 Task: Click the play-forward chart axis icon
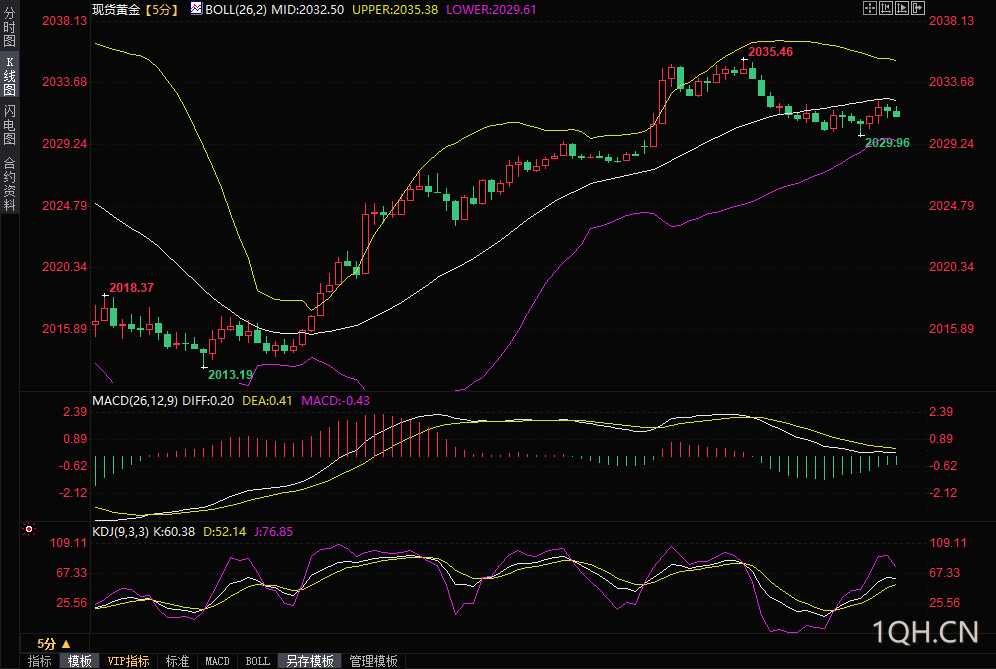[902, 8]
